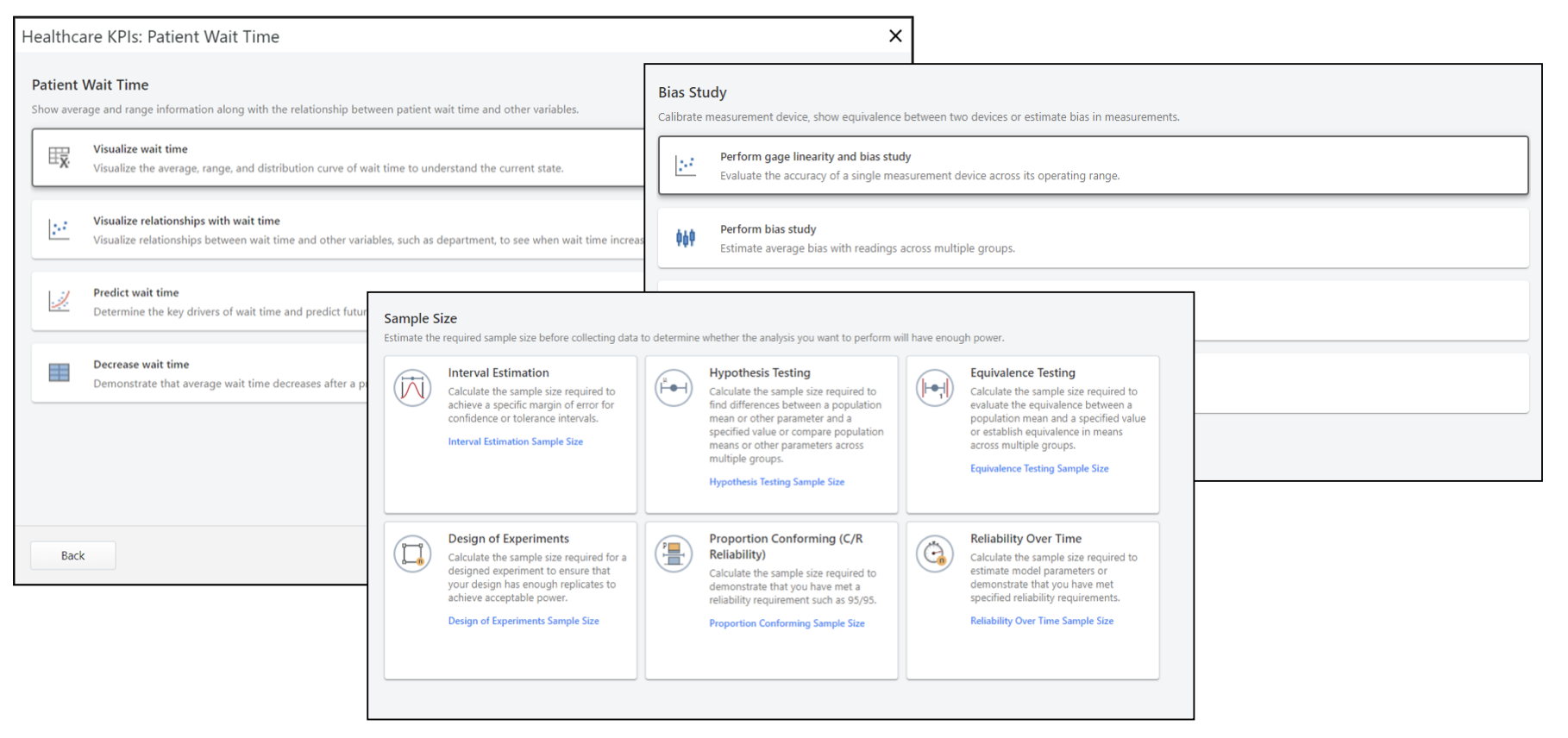Select Perform gage linearity and bias study
The image size is (1568, 738).
click(x=1093, y=165)
